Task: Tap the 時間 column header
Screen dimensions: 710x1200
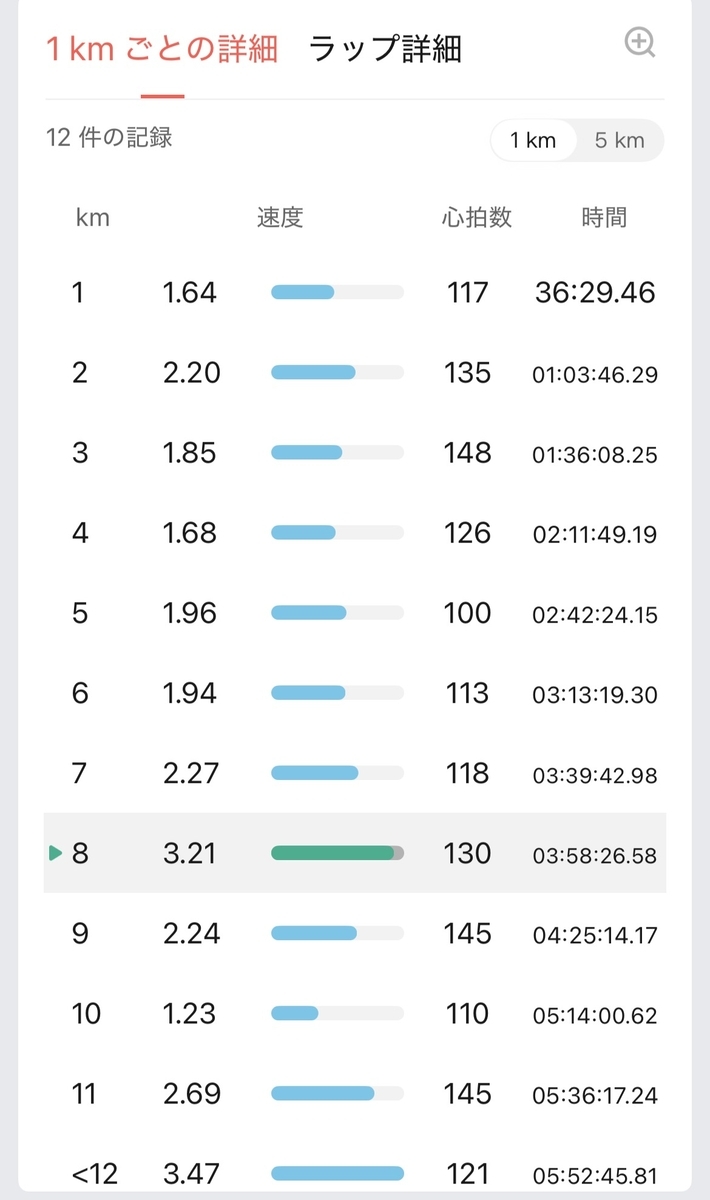Action: click(604, 217)
